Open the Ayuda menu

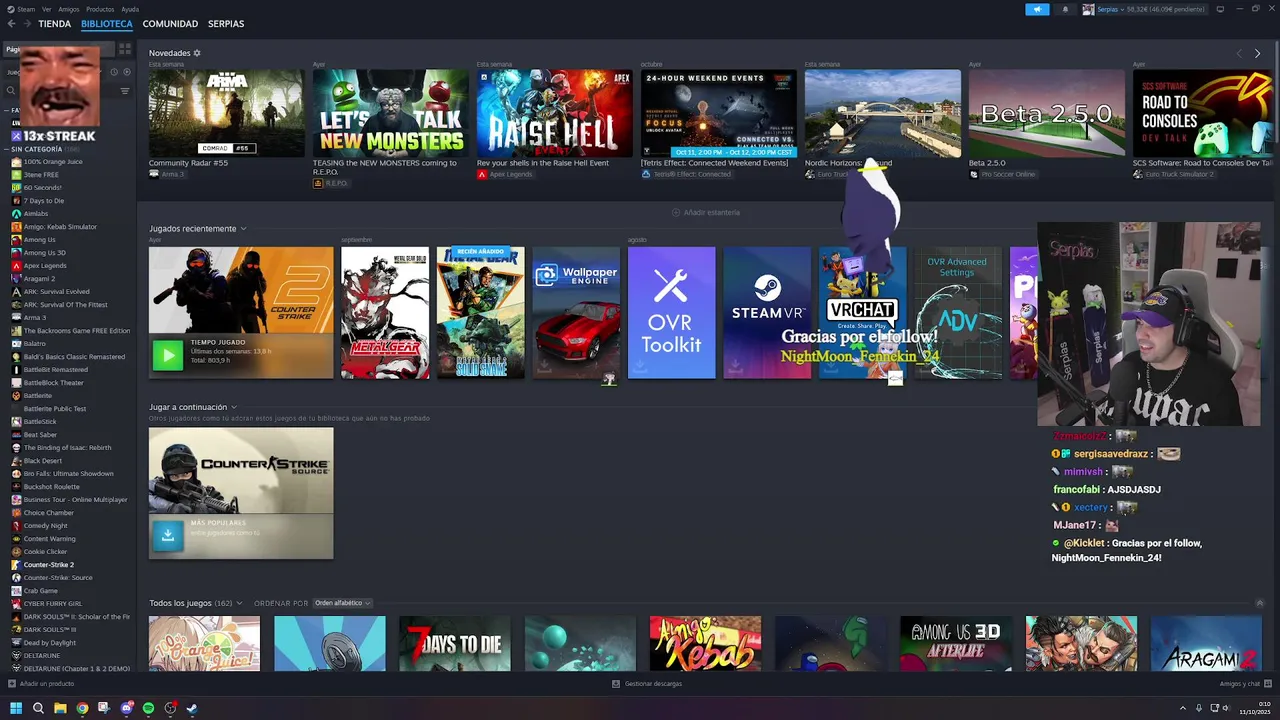(130, 9)
